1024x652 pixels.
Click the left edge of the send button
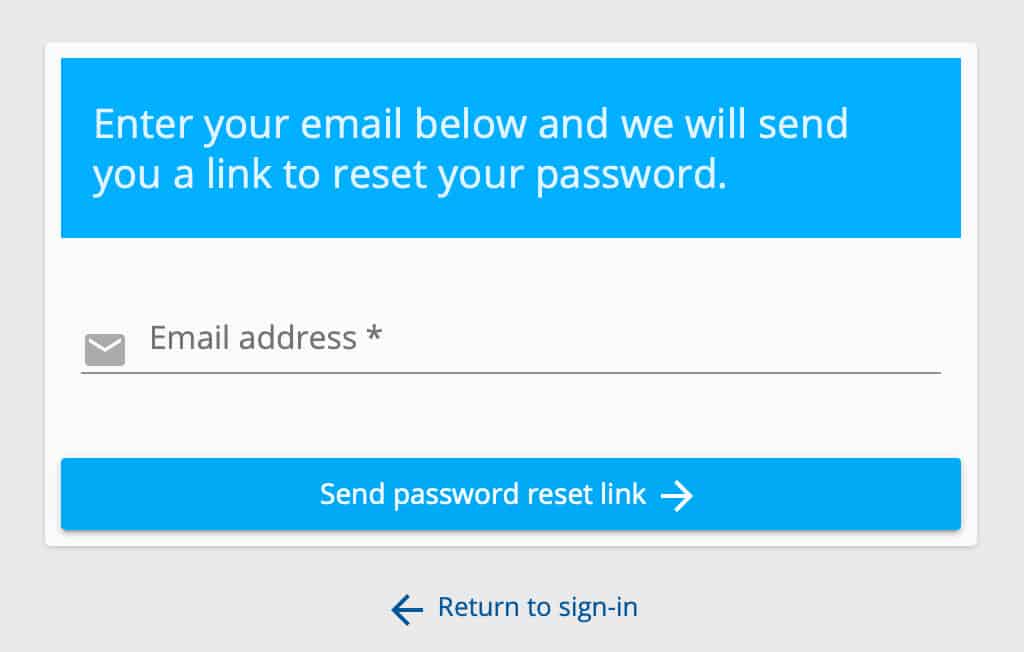(x=75, y=494)
